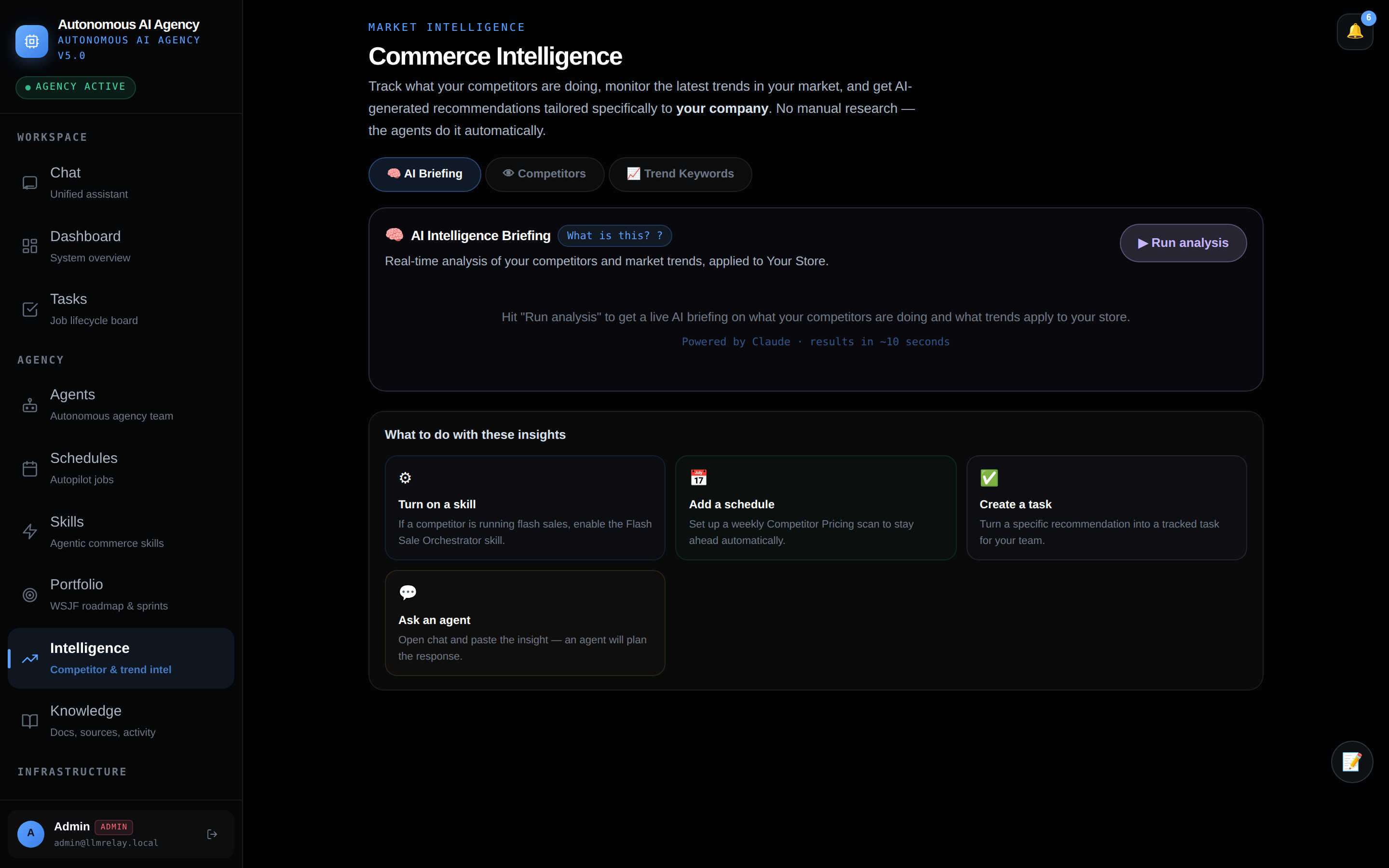The height and width of the screenshot is (868, 1389).
Task: Click the brain icon beside AI Intelligence Briefing
Action: 395,235
